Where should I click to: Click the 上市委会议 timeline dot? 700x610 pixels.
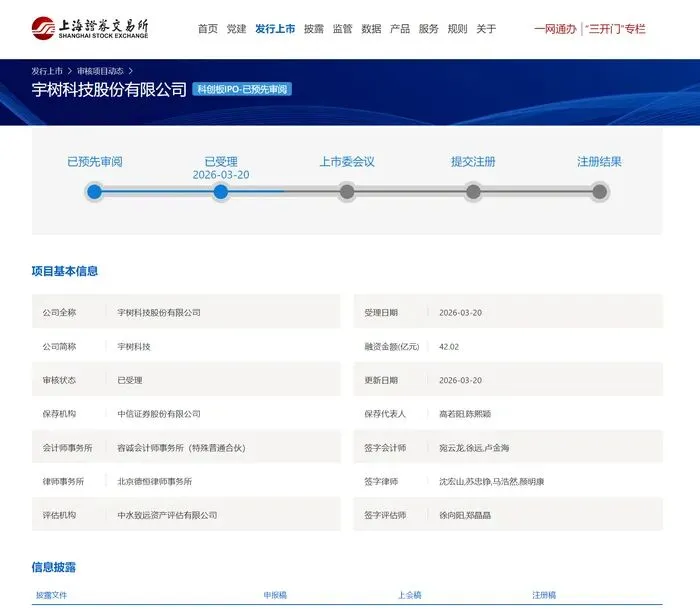(347, 192)
